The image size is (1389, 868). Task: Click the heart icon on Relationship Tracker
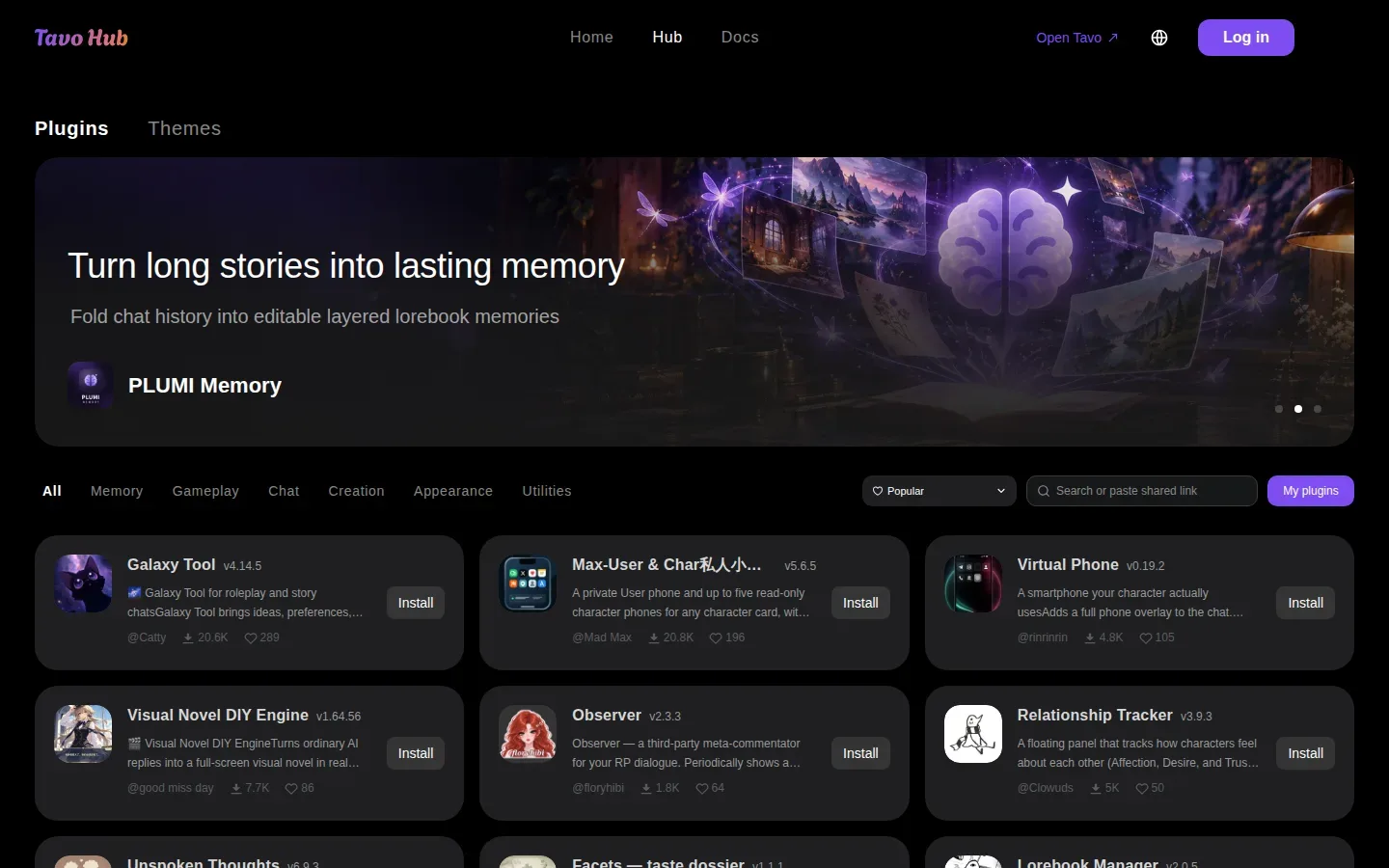click(1142, 788)
